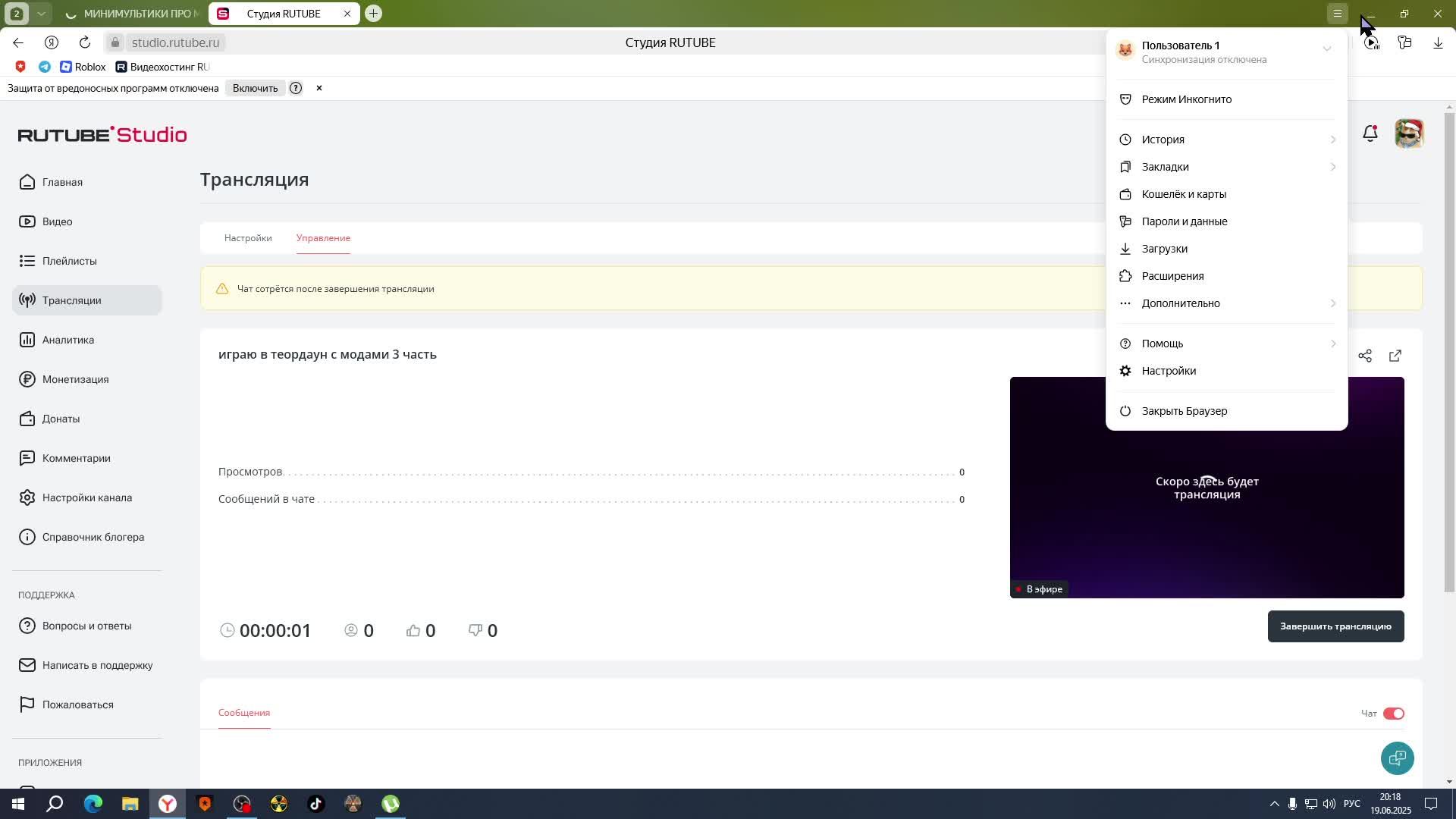Click Завершить трансляцию button

pos(1335,626)
